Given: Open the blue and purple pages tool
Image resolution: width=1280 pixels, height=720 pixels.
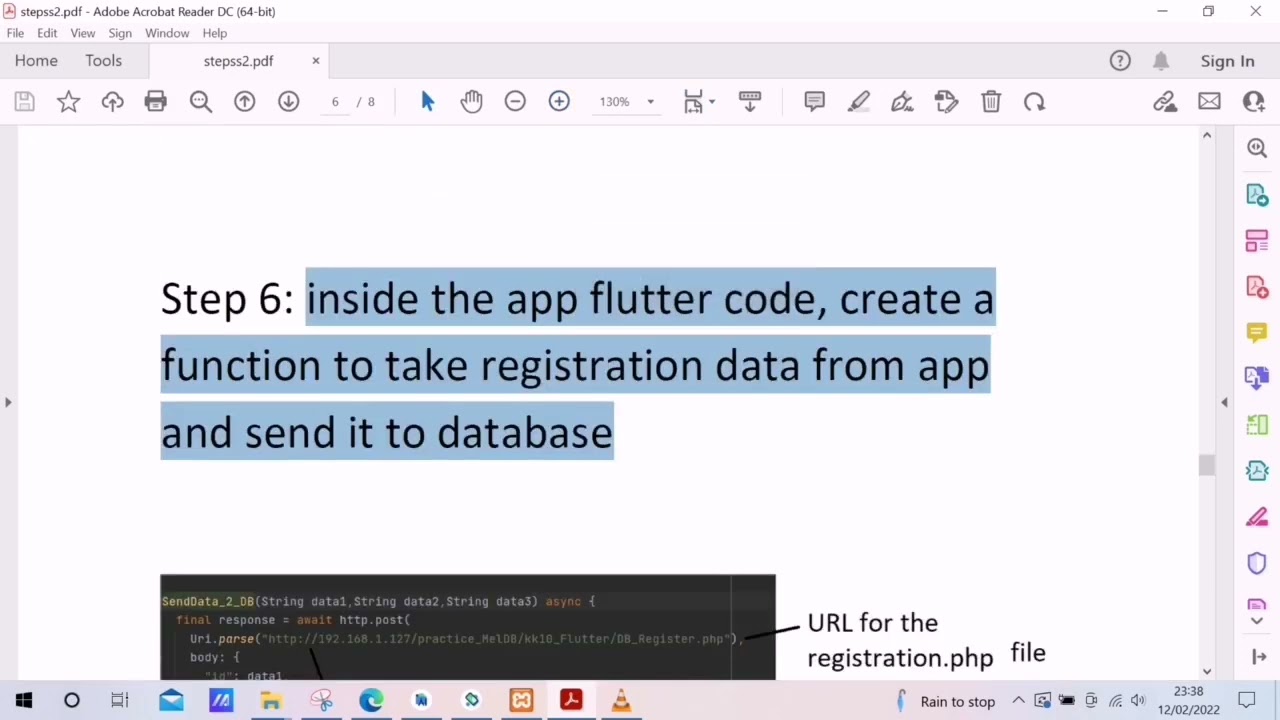Looking at the screenshot, I should coord(1257,378).
